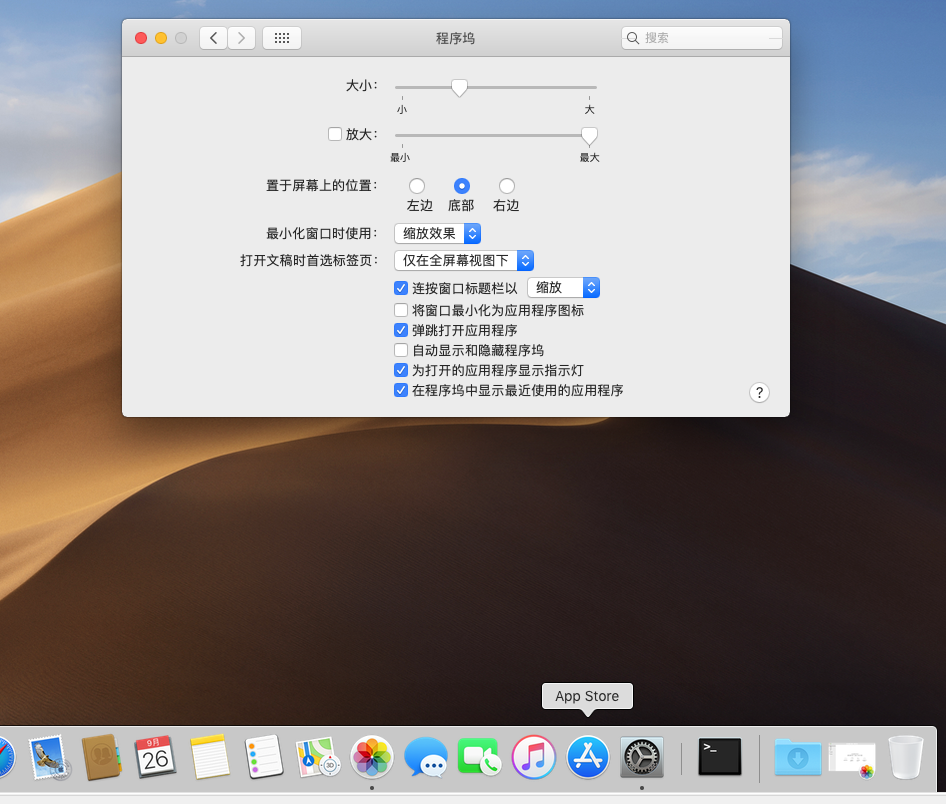Screen dimensions: 946x804
Task: Open iTunes from the Dock
Action: coord(533,757)
